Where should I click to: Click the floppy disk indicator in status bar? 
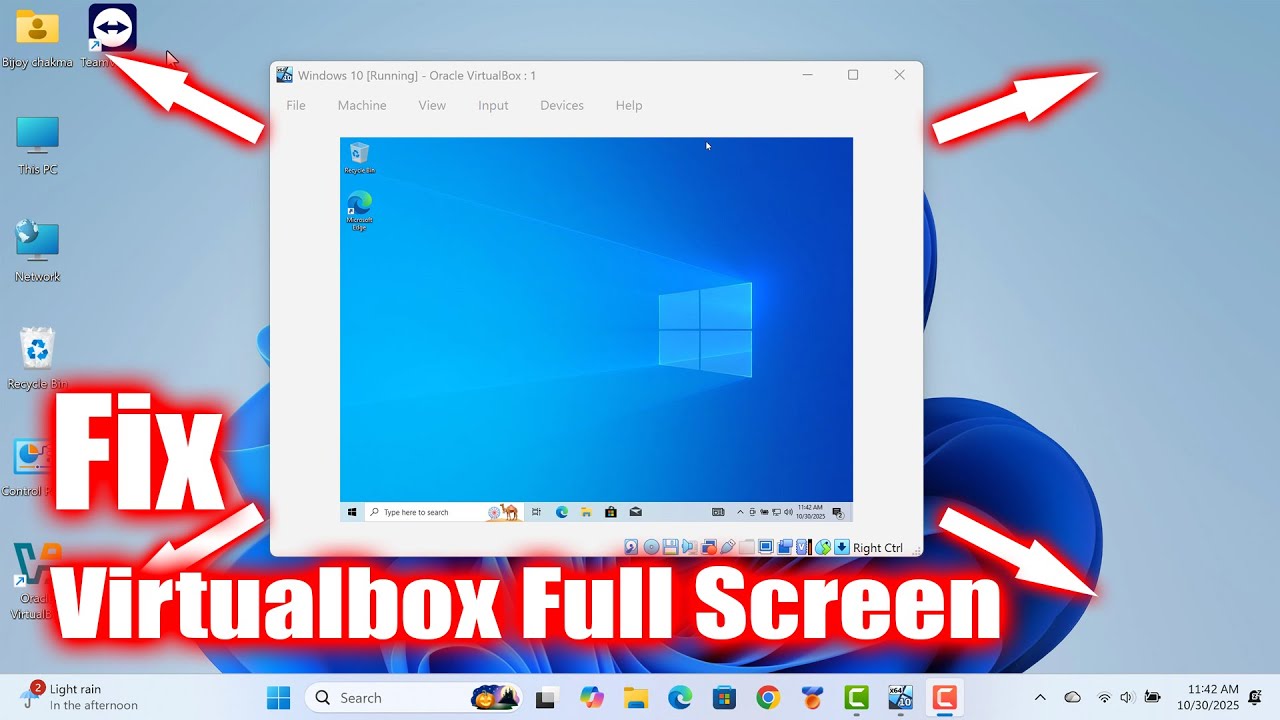point(670,547)
